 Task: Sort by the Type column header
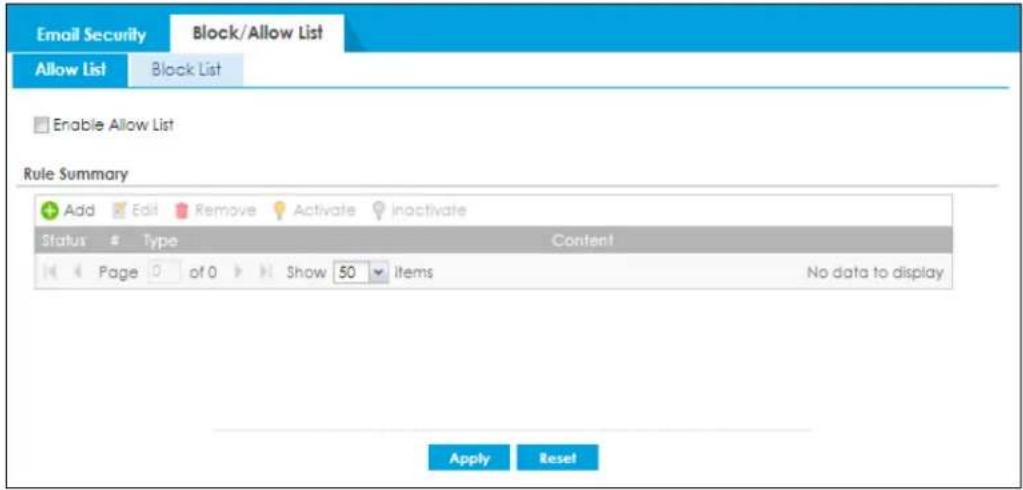point(161,241)
